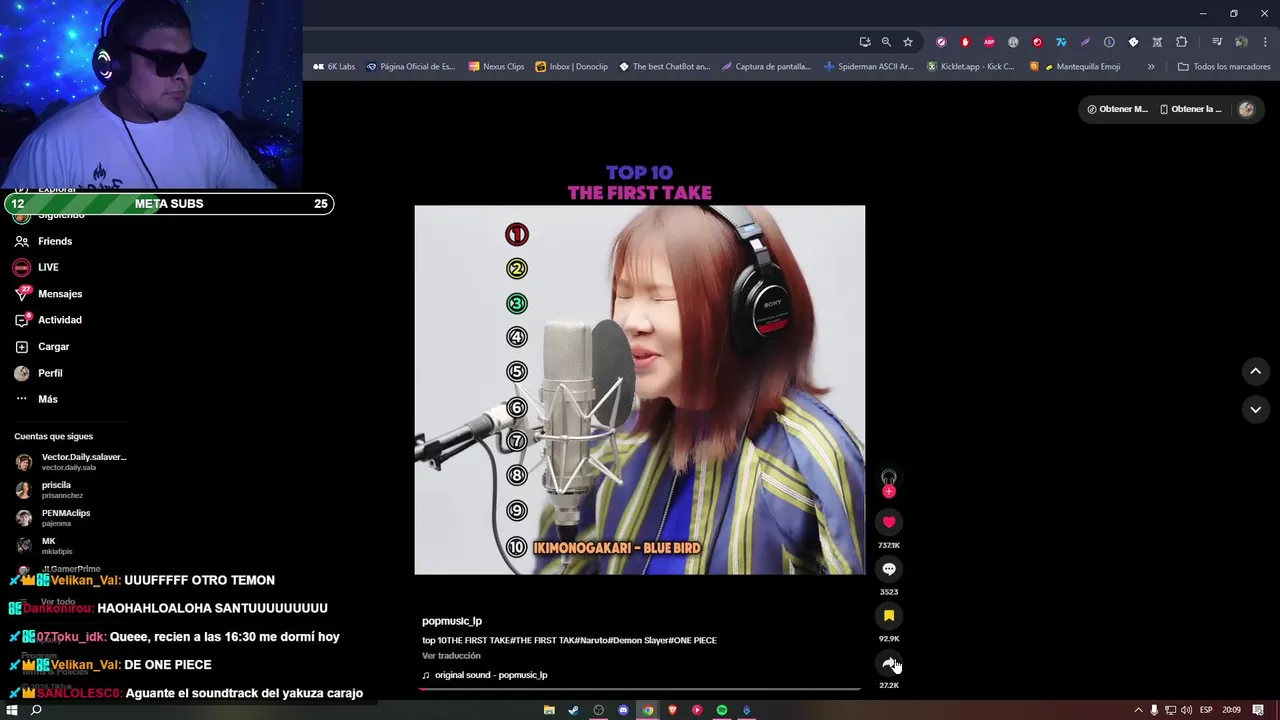Click the taskbar search magnifier
Screen dimensions: 1280x720
36,710
